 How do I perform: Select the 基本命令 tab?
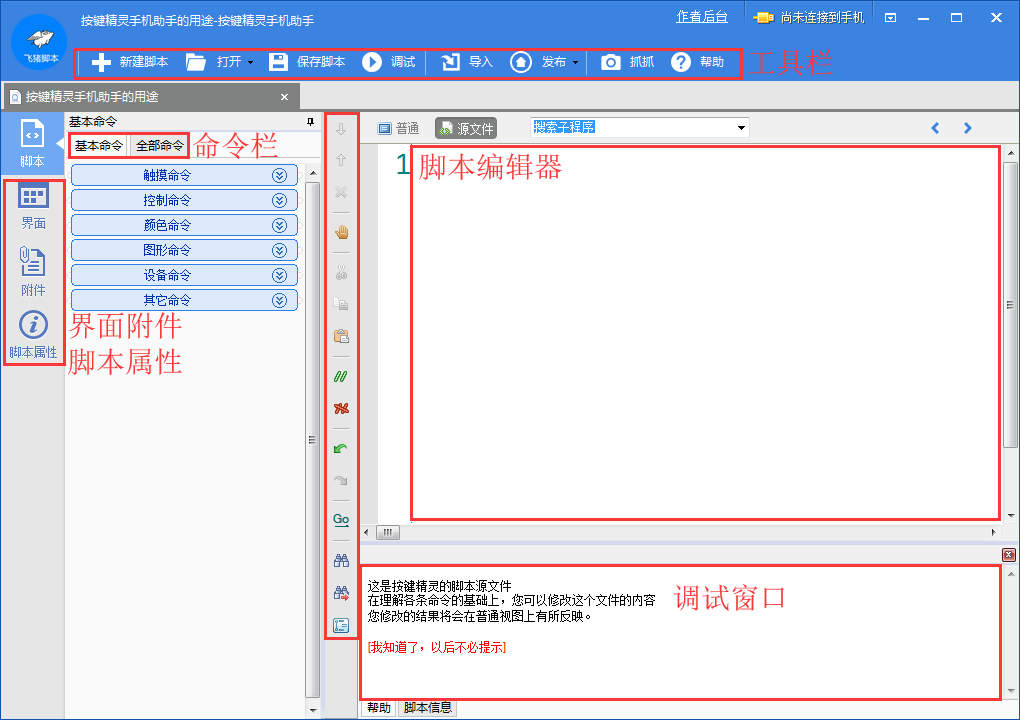point(99,146)
